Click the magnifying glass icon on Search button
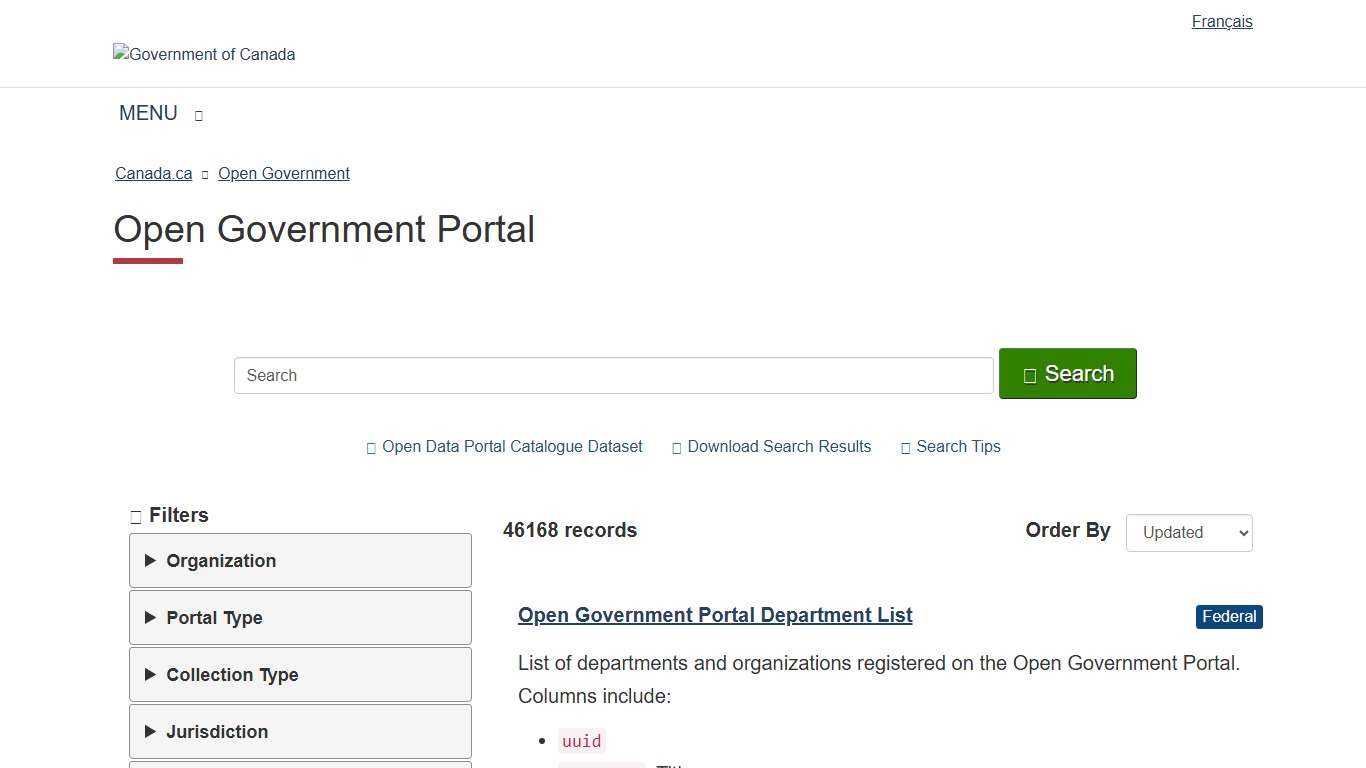Viewport: 1366px width, 768px height. 1029,375
